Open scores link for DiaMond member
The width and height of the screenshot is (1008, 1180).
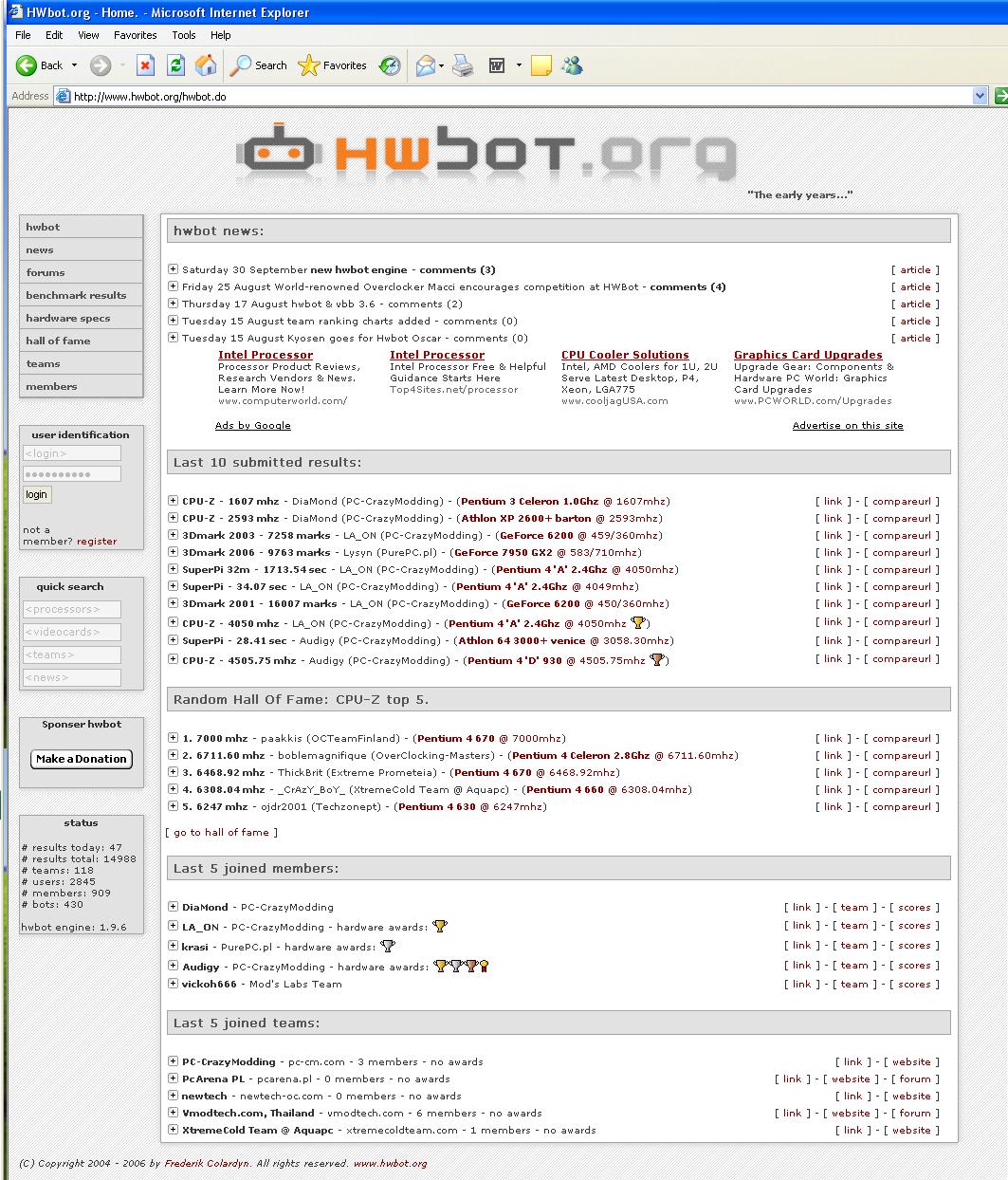[914, 908]
